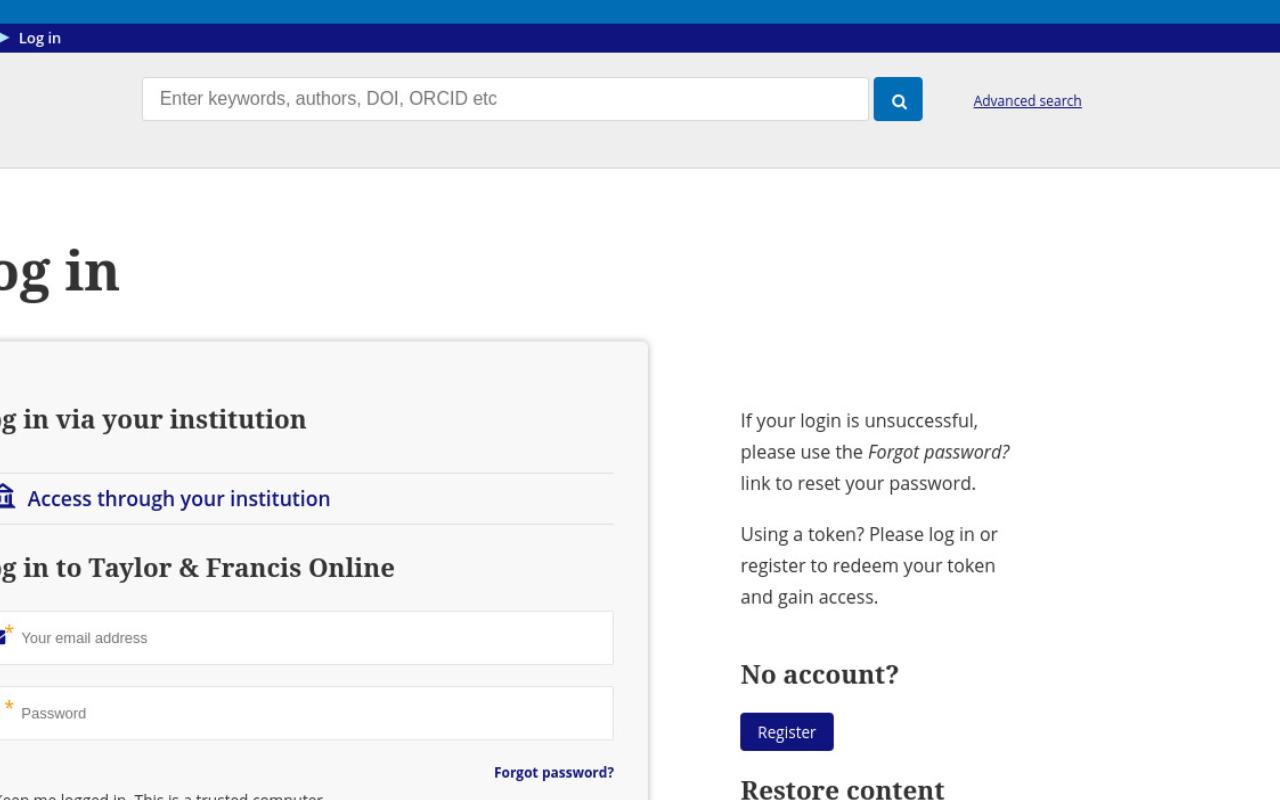The height and width of the screenshot is (800, 1280).
Task: Click the No account? heading
Action: click(819, 675)
